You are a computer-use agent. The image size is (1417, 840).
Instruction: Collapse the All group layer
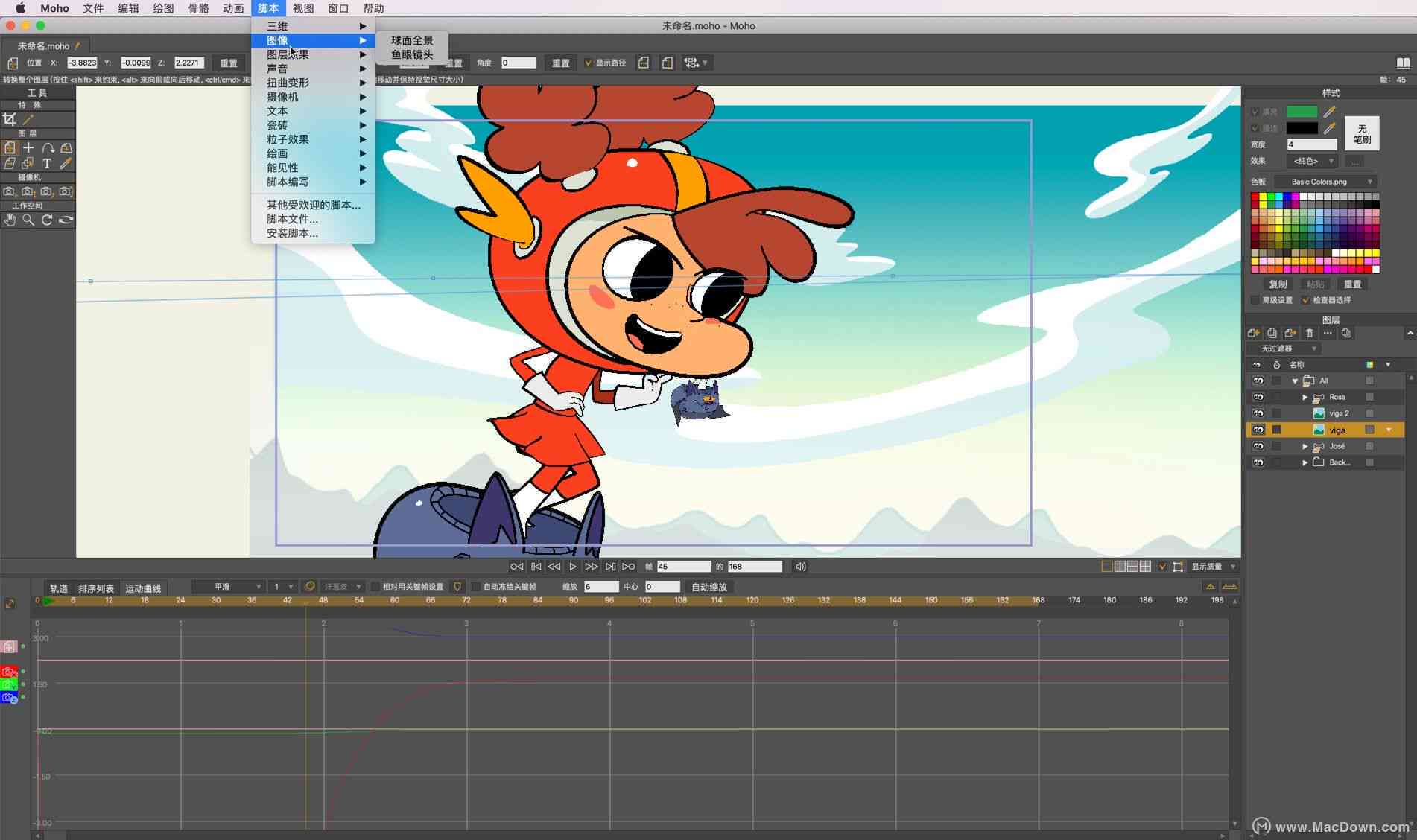point(1296,381)
